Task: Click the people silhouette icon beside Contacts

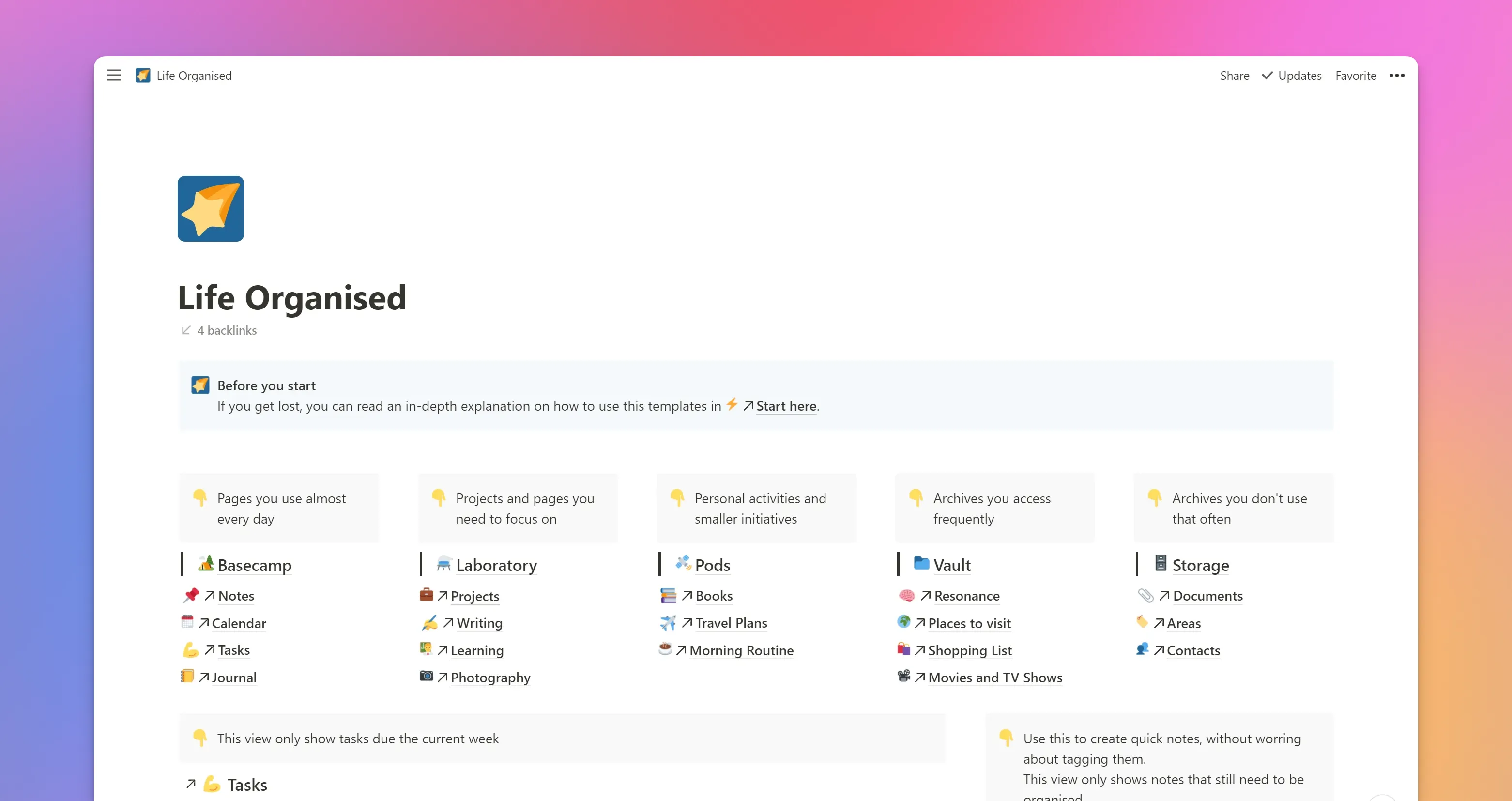Action: [1142, 649]
